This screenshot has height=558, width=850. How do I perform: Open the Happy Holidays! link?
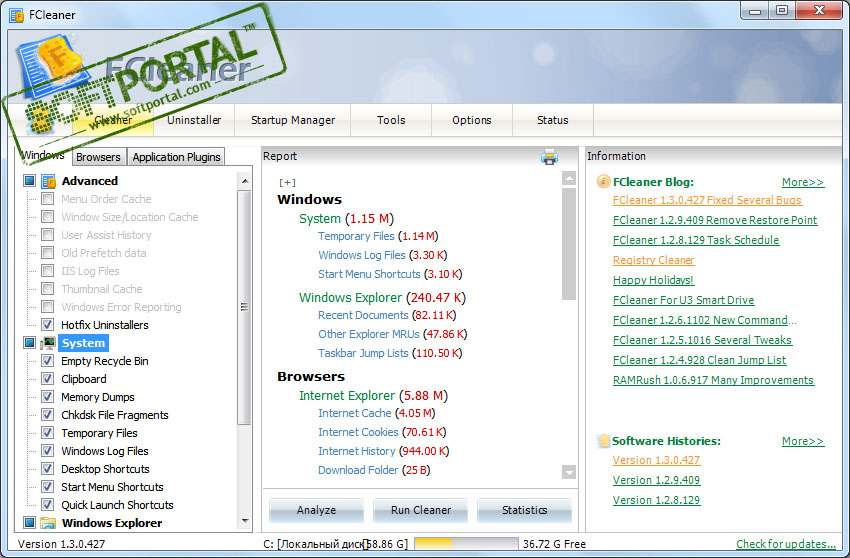[x=653, y=280]
